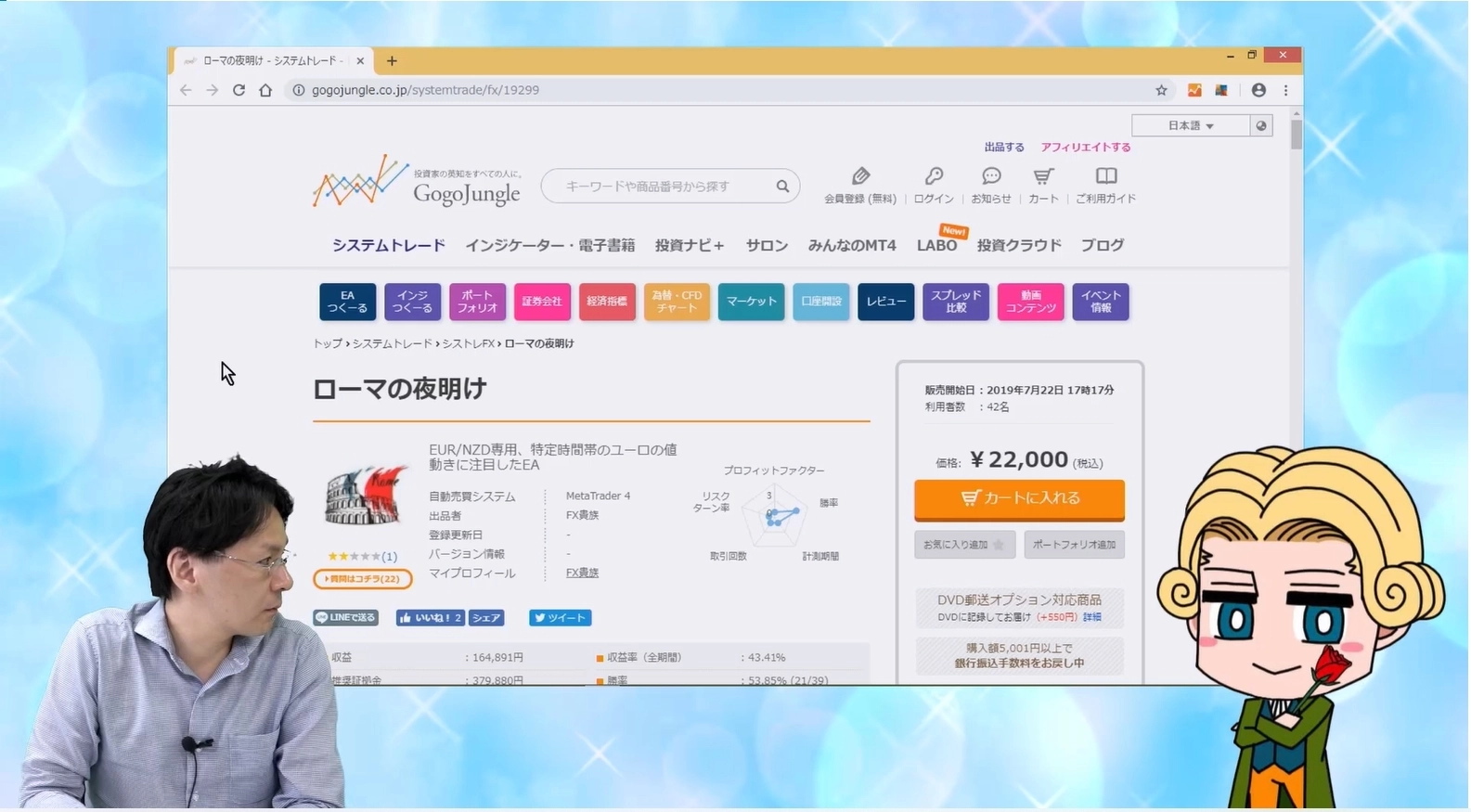
Task: Click the Facebook いいね! button
Action: point(430,618)
